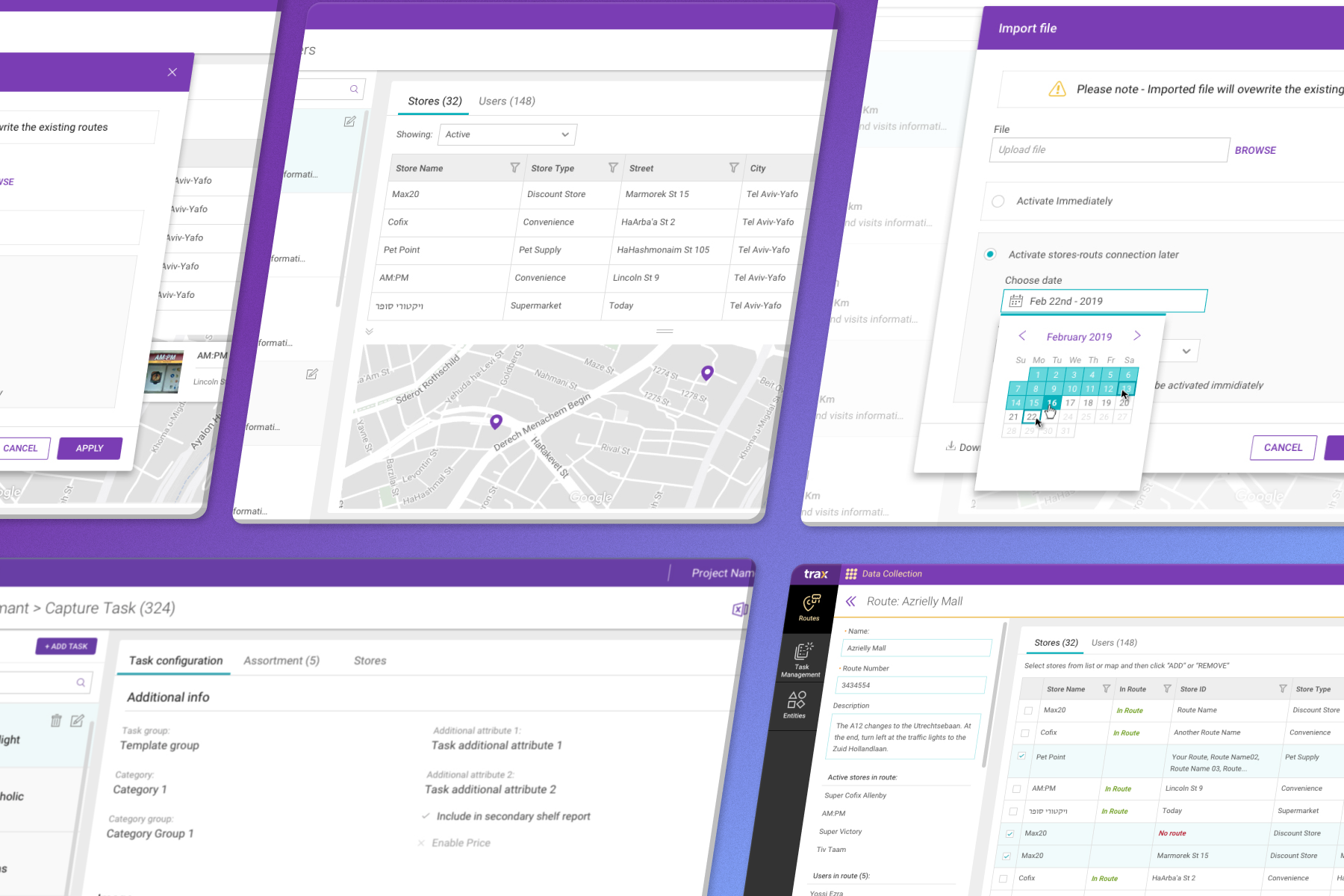Click the + ADD TASK button
Screen dimensions: 1344x896
[66, 646]
